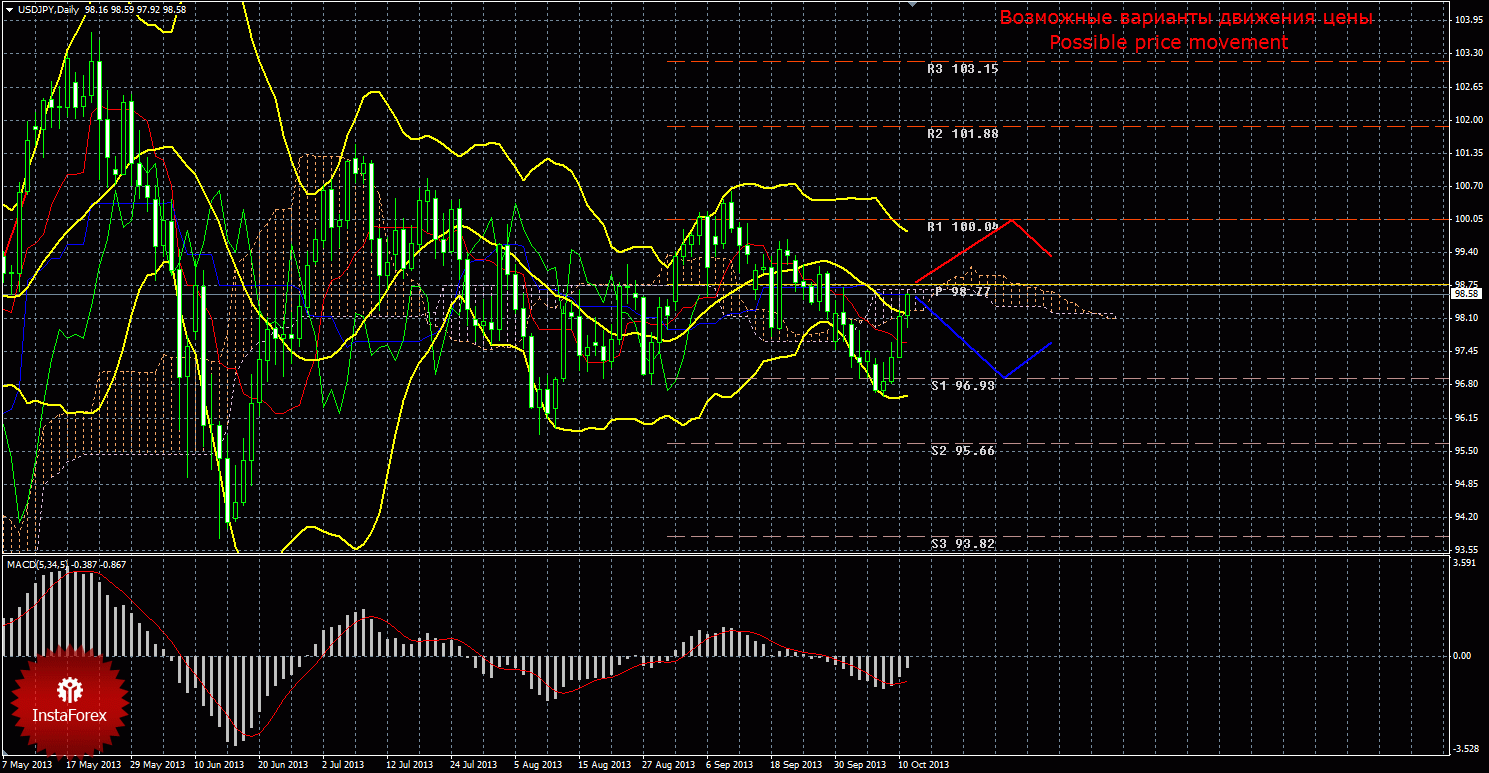Image resolution: width=1489 pixels, height=773 pixels.
Task: Click the 101.35 price axis label
Action: tap(1467, 152)
